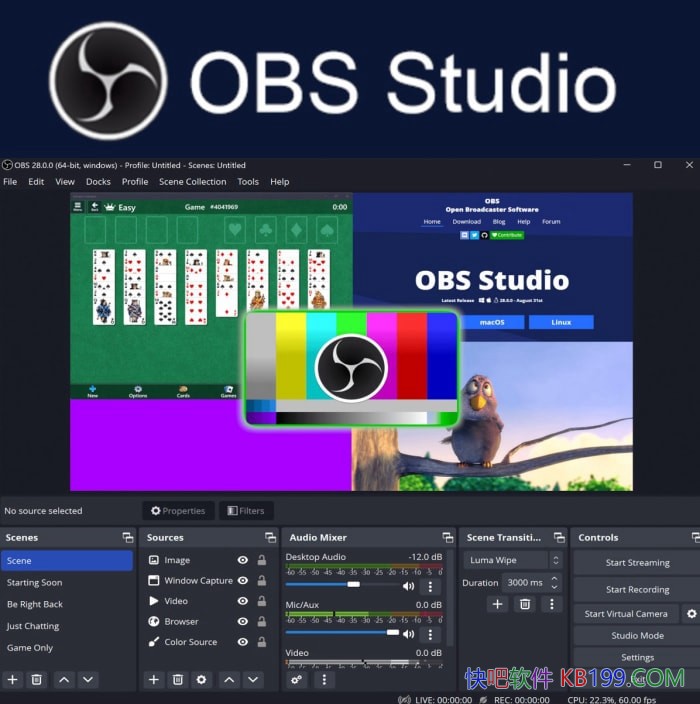700x704 pixels.
Task: Open Virtual Camera settings gear
Action: click(x=691, y=613)
